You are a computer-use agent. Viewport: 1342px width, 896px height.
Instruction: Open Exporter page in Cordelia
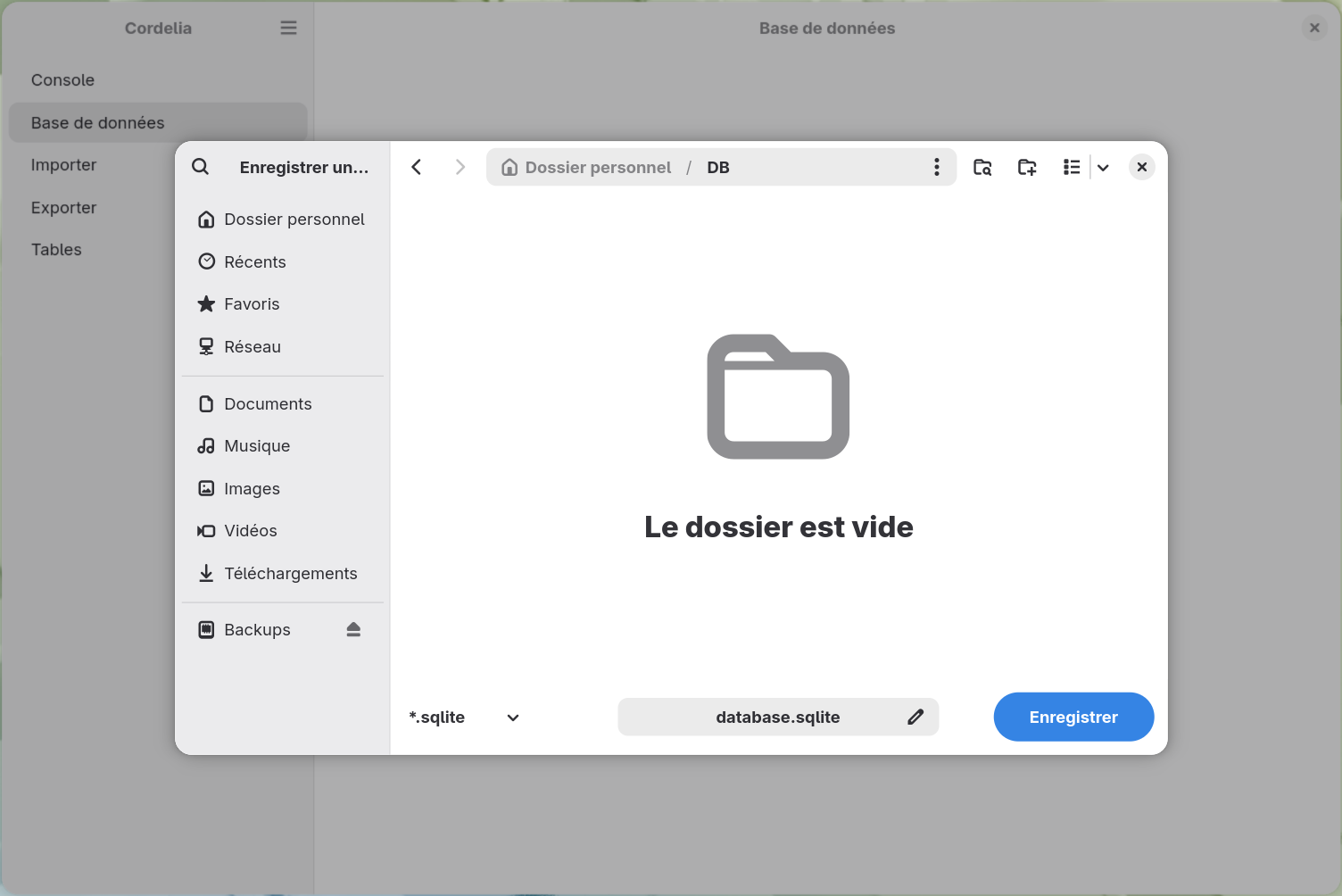click(158, 208)
